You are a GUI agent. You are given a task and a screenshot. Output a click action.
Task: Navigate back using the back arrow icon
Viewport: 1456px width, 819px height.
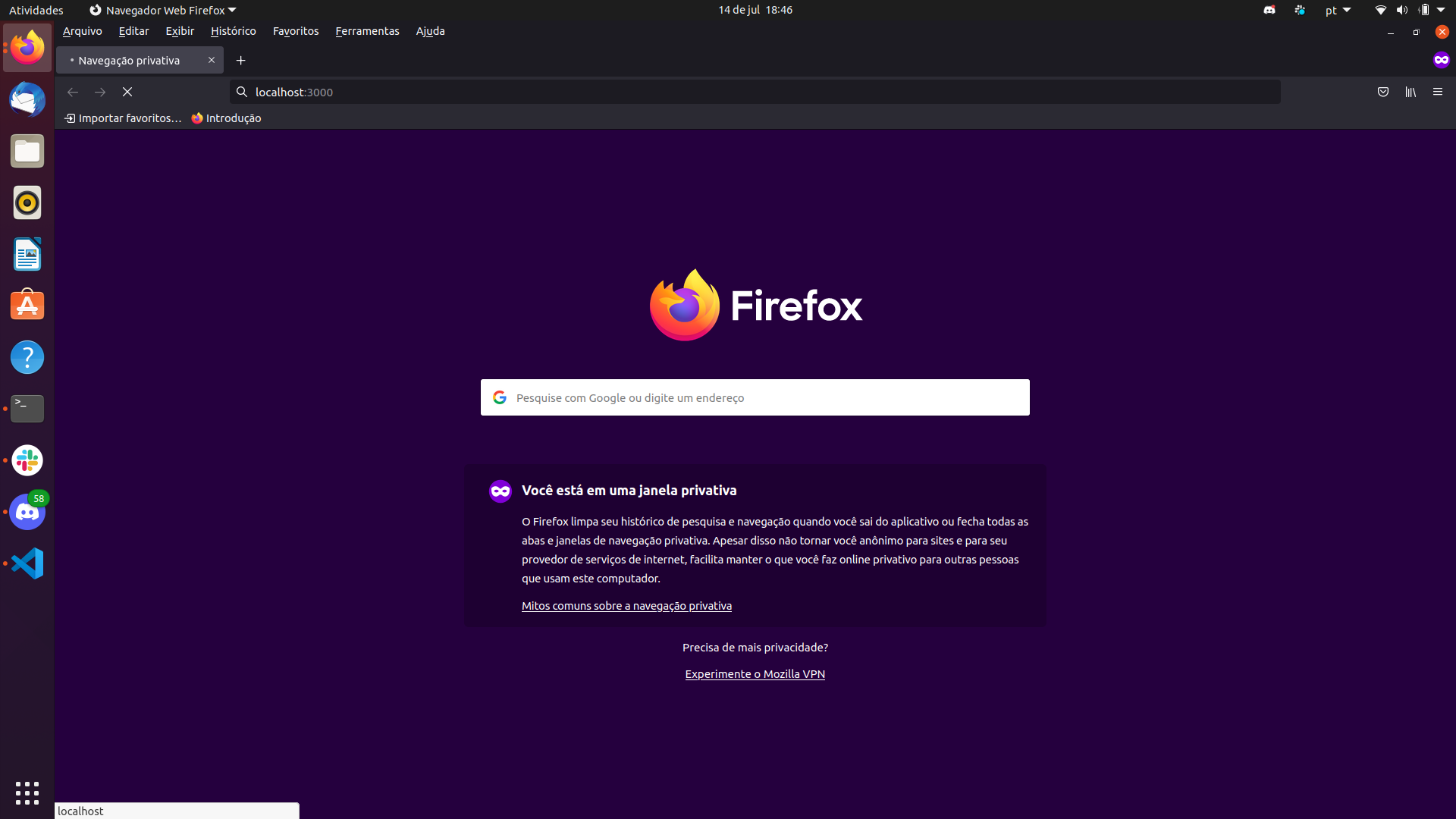72,92
